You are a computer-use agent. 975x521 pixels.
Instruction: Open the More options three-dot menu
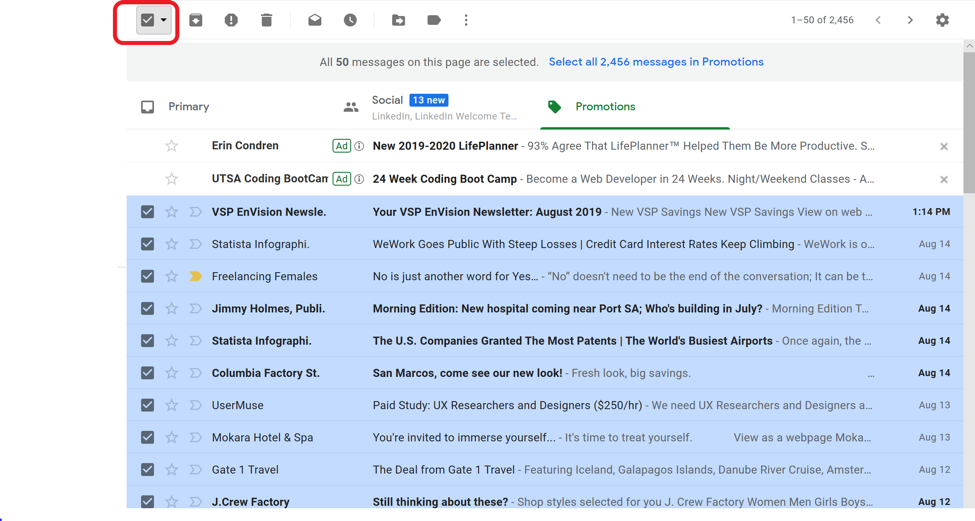[x=466, y=20]
